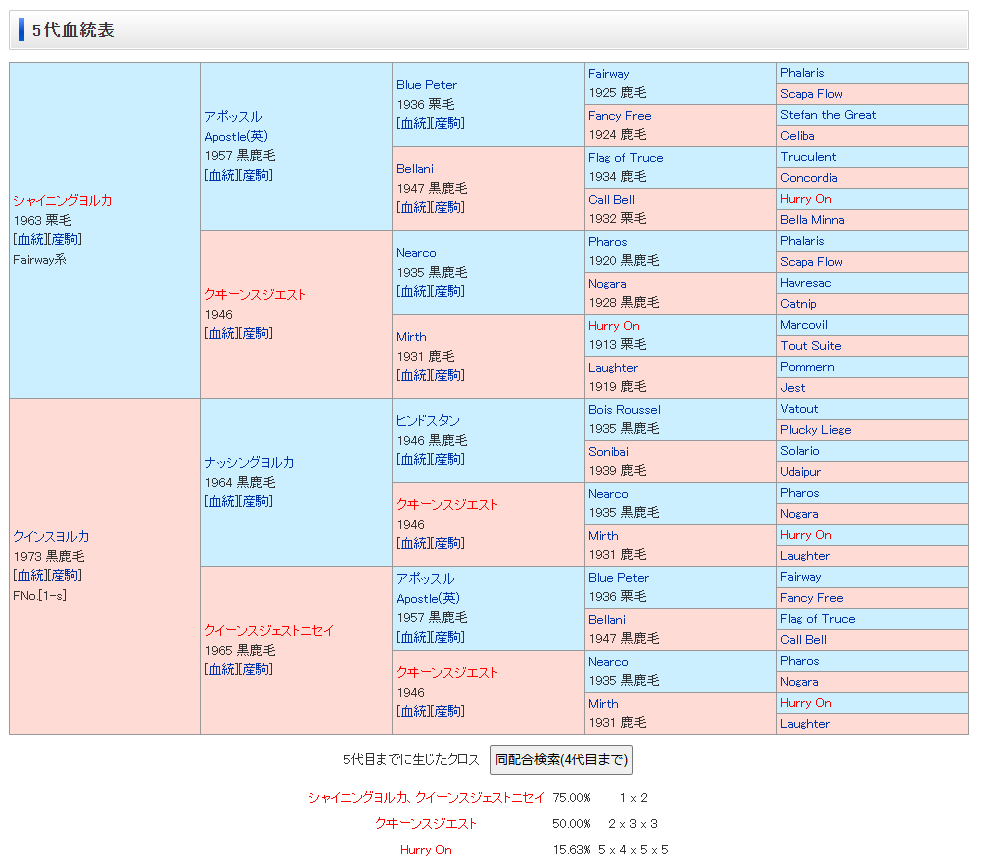This screenshot has height=862, width=982.
Task: Open the Sonibai ancestor link
Action: 608,452
